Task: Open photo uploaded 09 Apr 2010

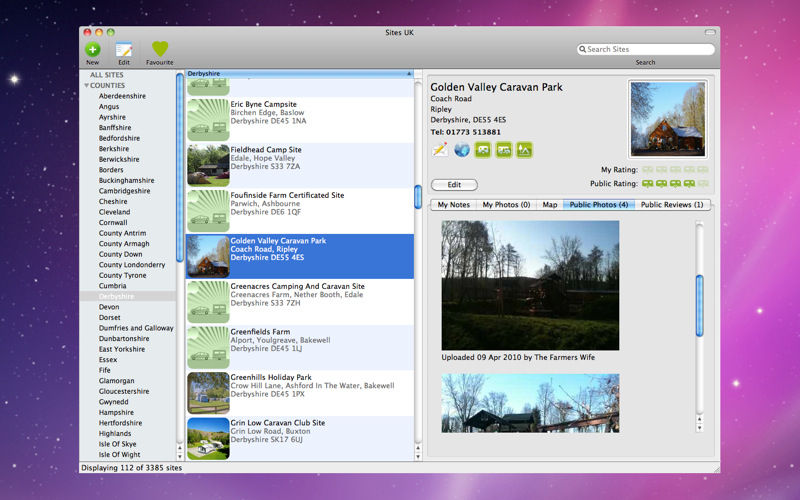Action: click(x=530, y=285)
